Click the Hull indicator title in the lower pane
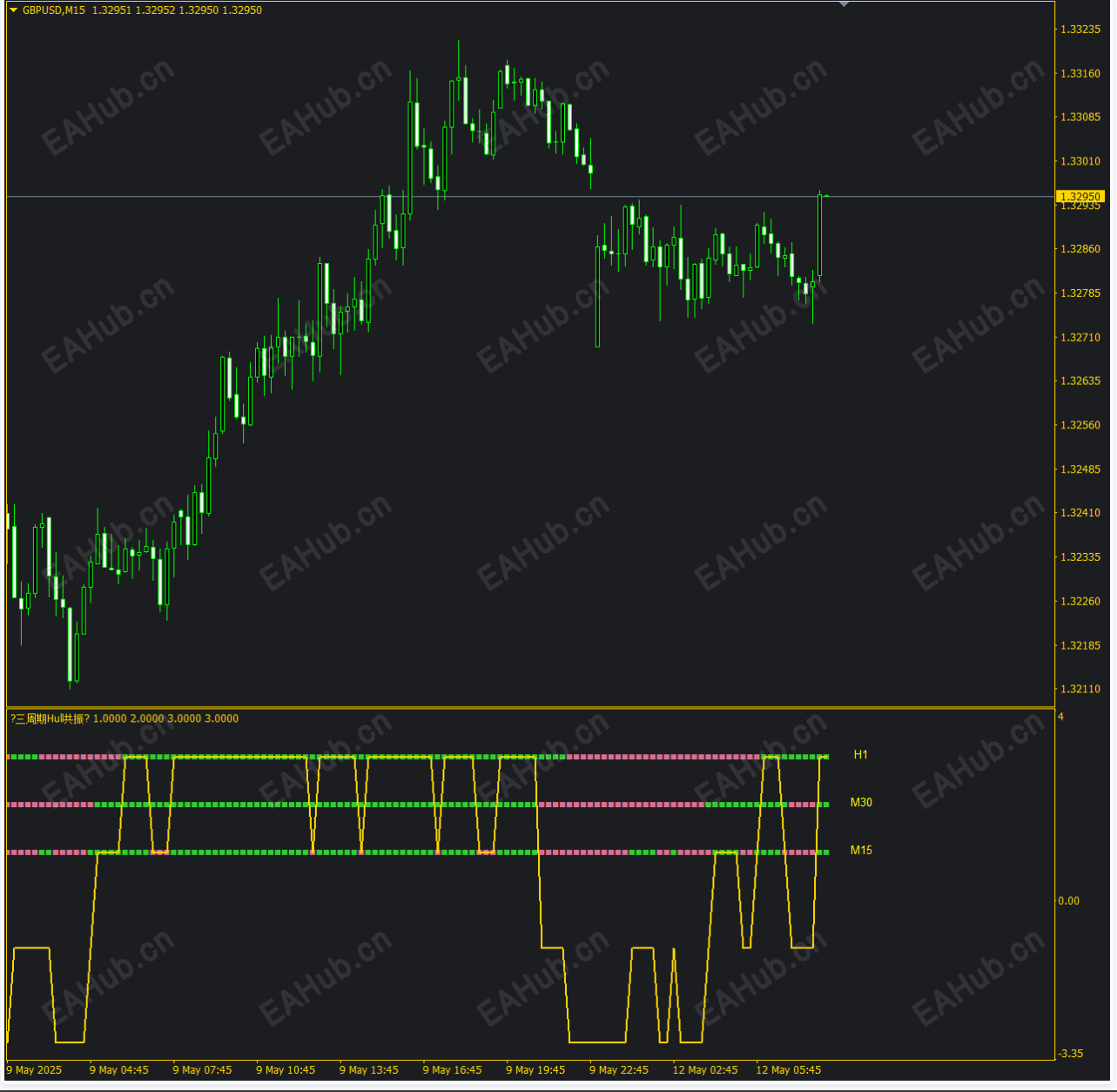 coord(124,718)
